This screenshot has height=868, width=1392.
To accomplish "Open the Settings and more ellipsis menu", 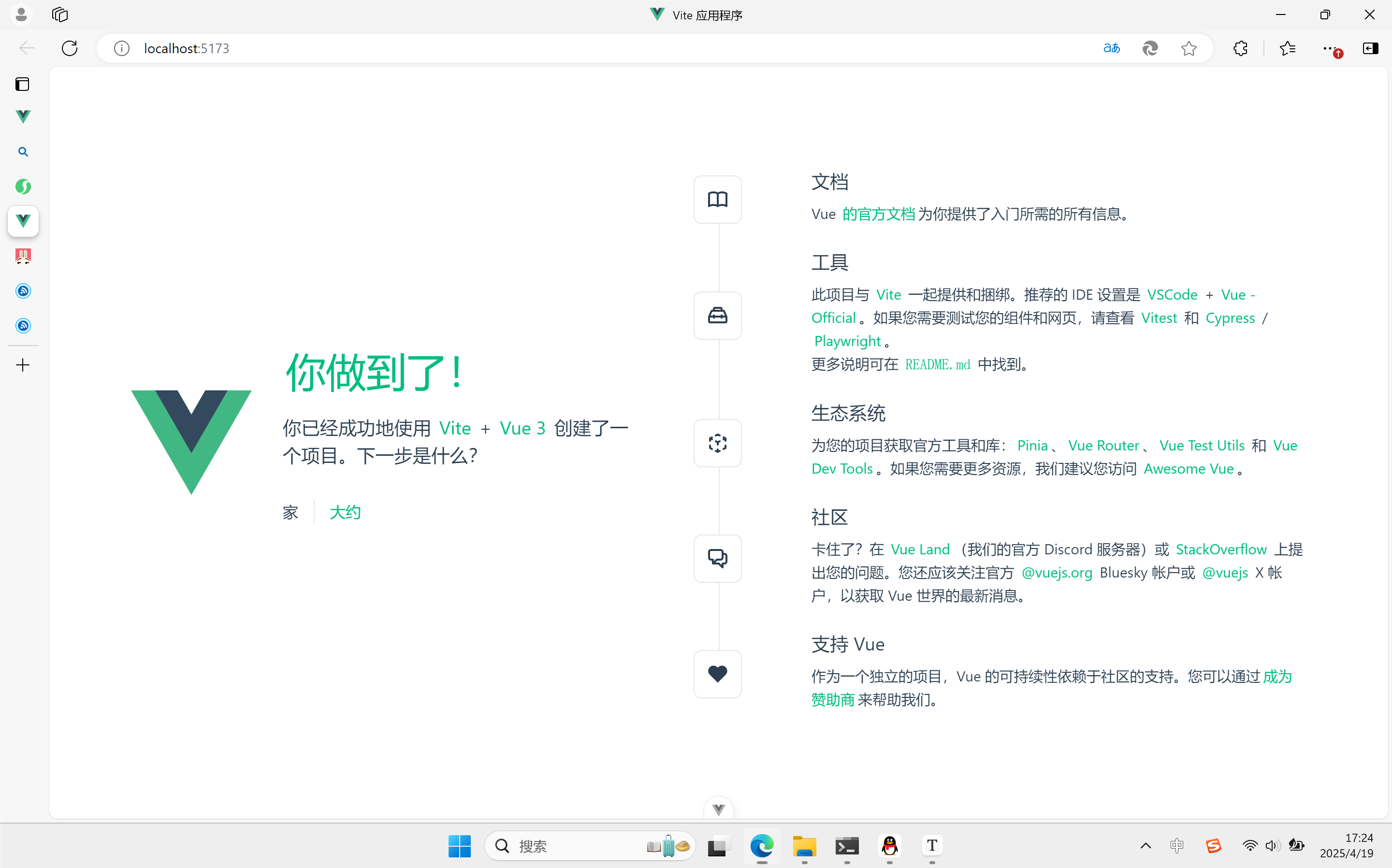I will pos(1329,48).
